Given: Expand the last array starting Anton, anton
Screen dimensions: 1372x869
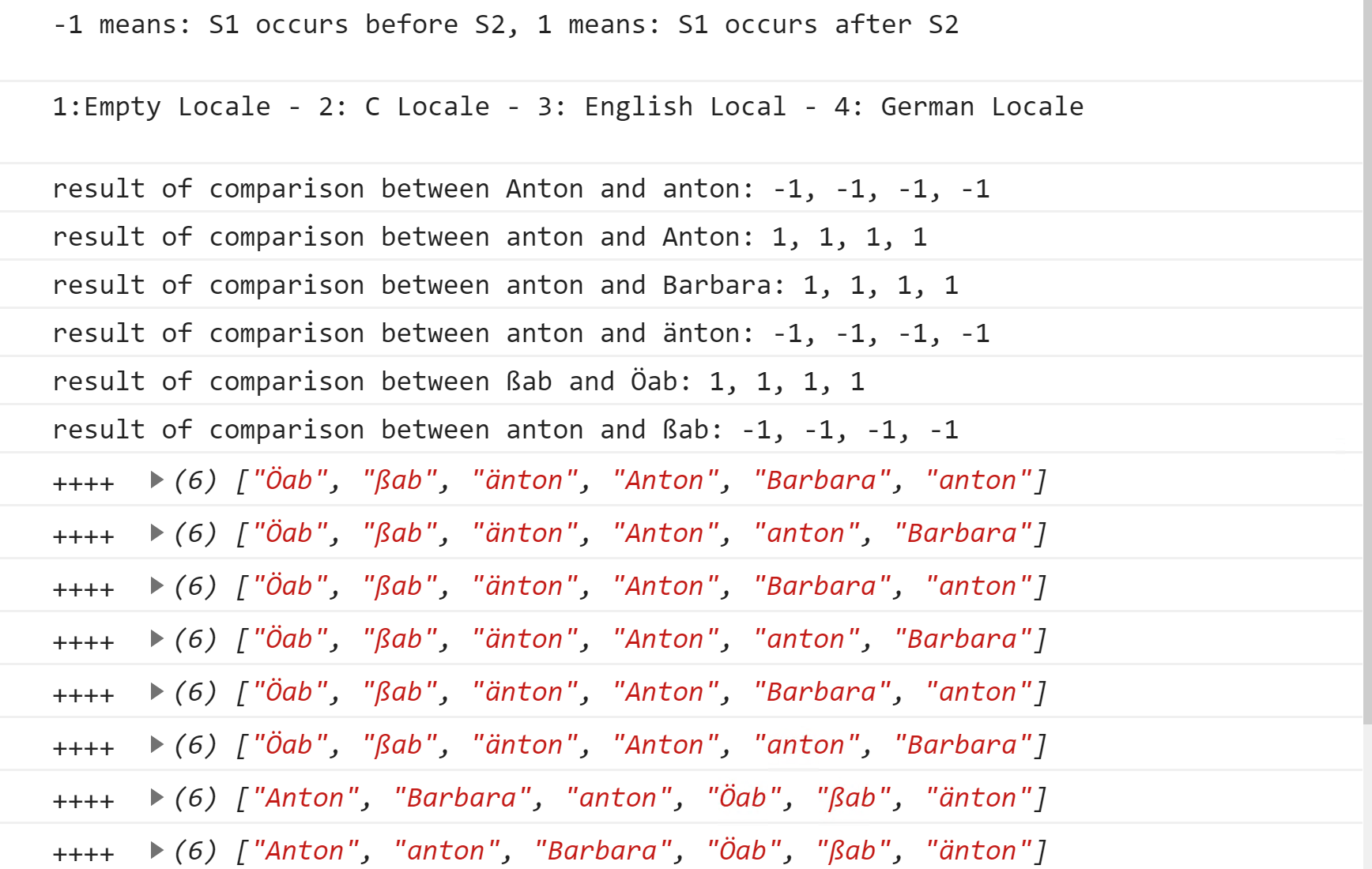Looking at the screenshot, I should (156, 850).
